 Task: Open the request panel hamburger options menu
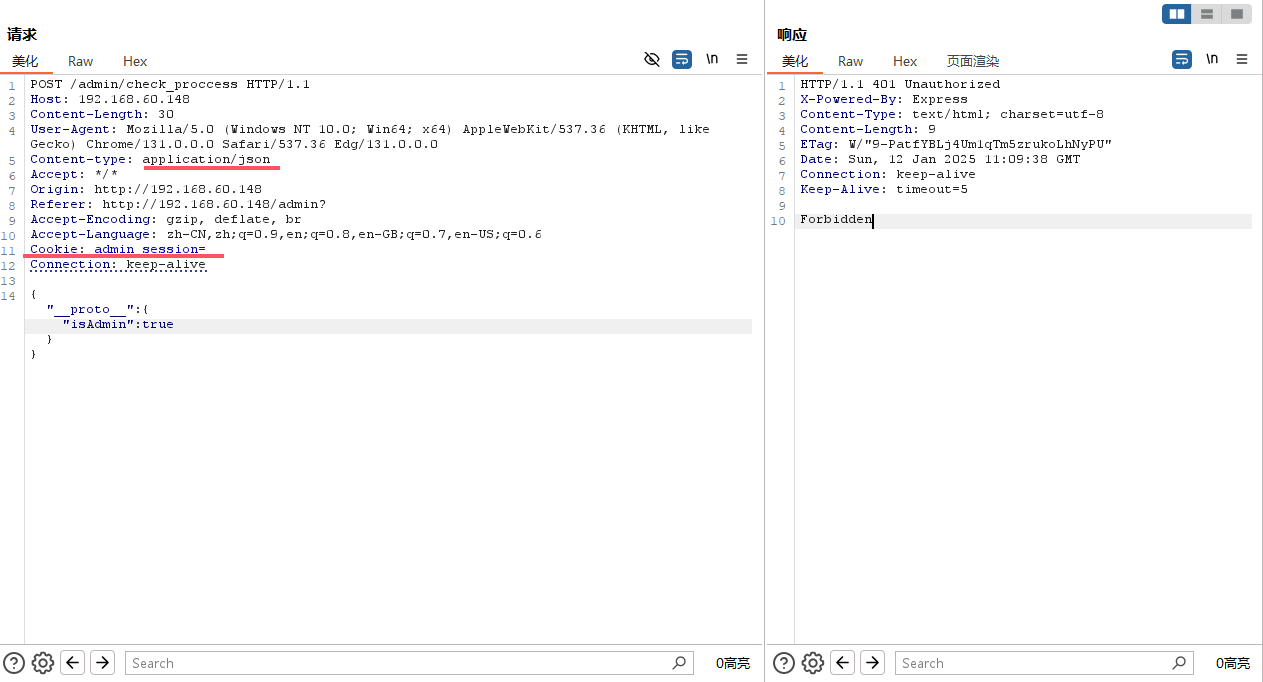click(x=742, y=60)
